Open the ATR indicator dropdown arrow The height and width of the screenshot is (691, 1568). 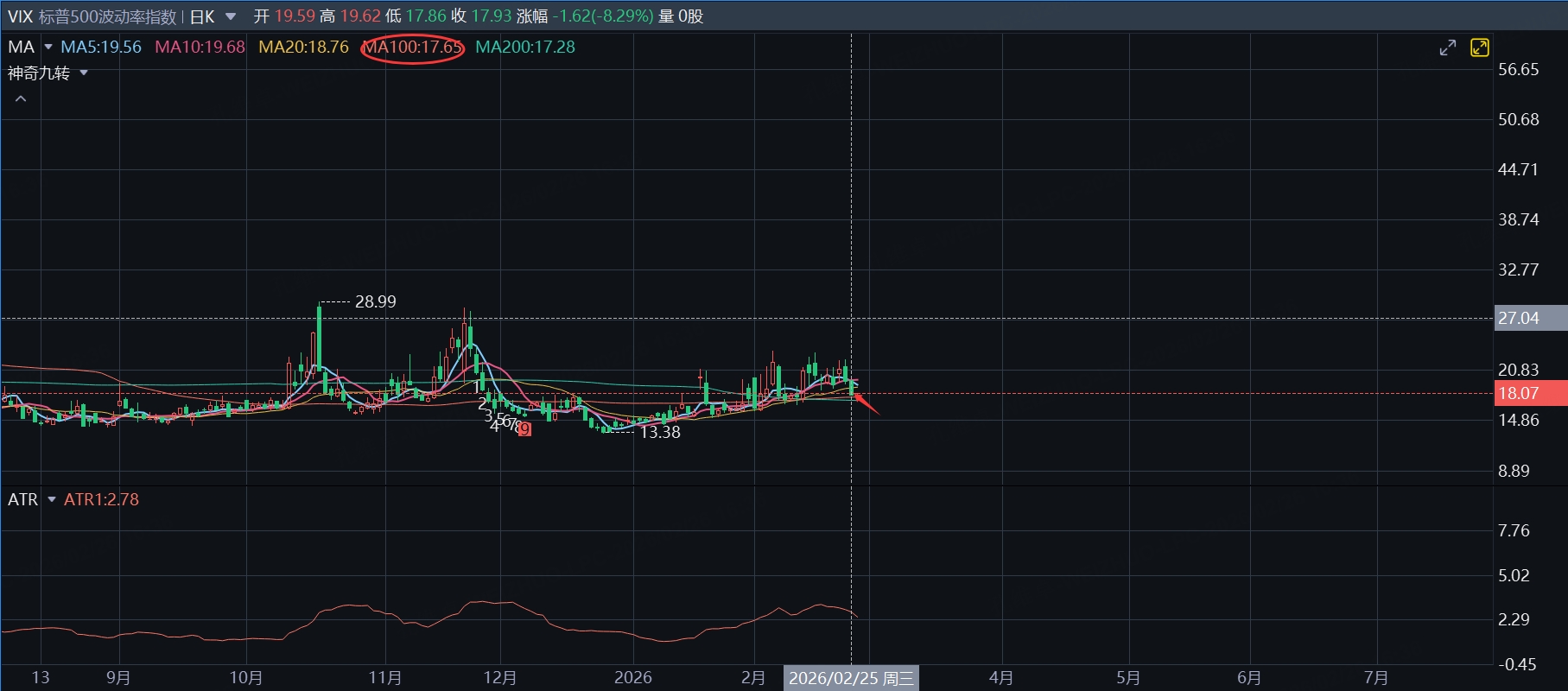pyautogui.click(x=52, y=499)
